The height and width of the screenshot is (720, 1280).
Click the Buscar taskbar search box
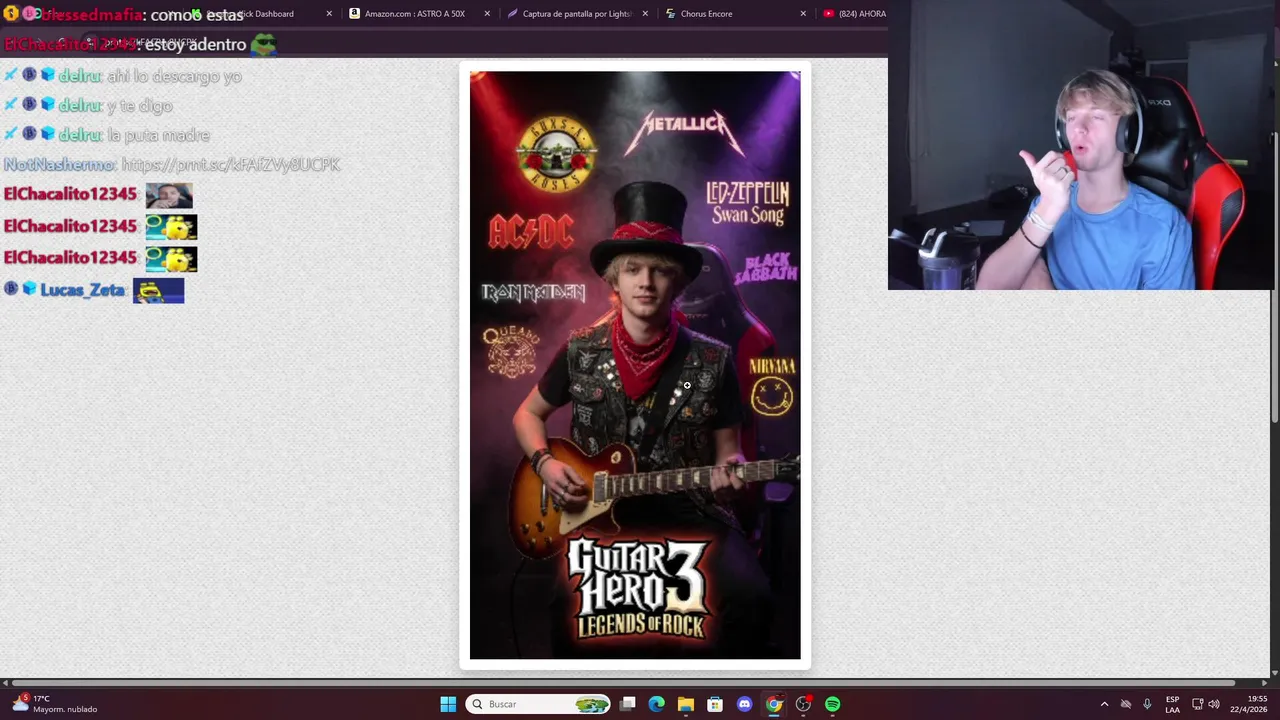540,704
